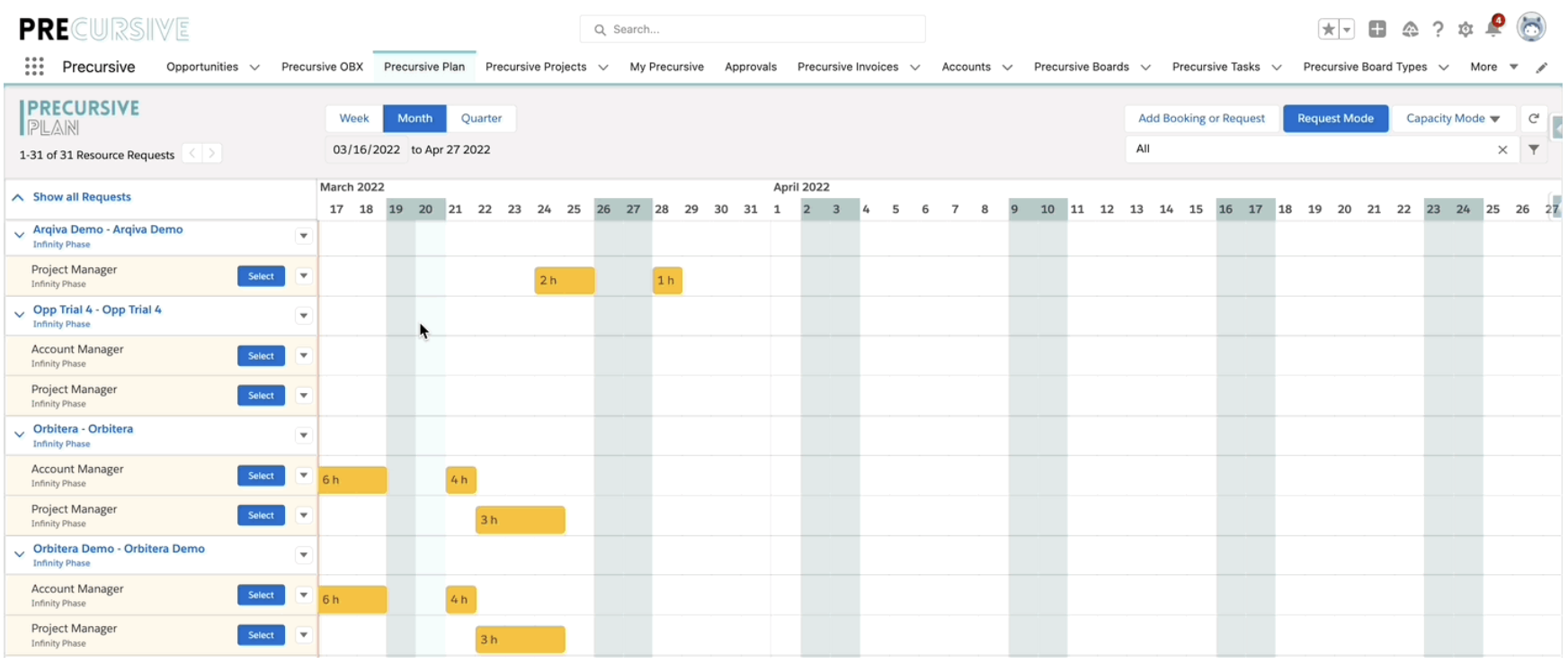Image resolution: width=1568 pixels, height=664 pixels.
Task: Open favorites list dropdown arrow
Action: point(1347,30)
